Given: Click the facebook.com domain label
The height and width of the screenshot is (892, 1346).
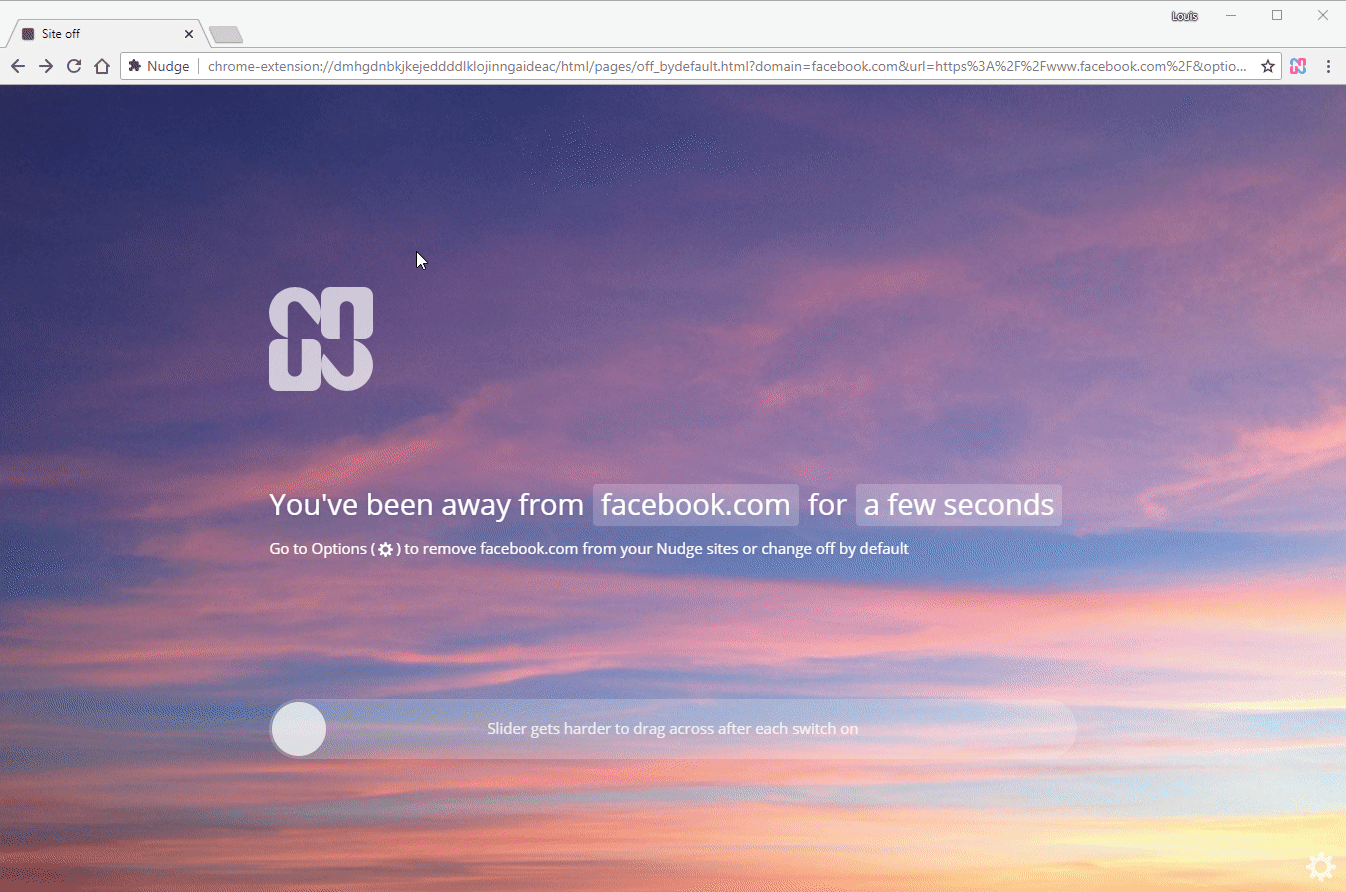Looking at the screenshot, I should click(696, 505).
